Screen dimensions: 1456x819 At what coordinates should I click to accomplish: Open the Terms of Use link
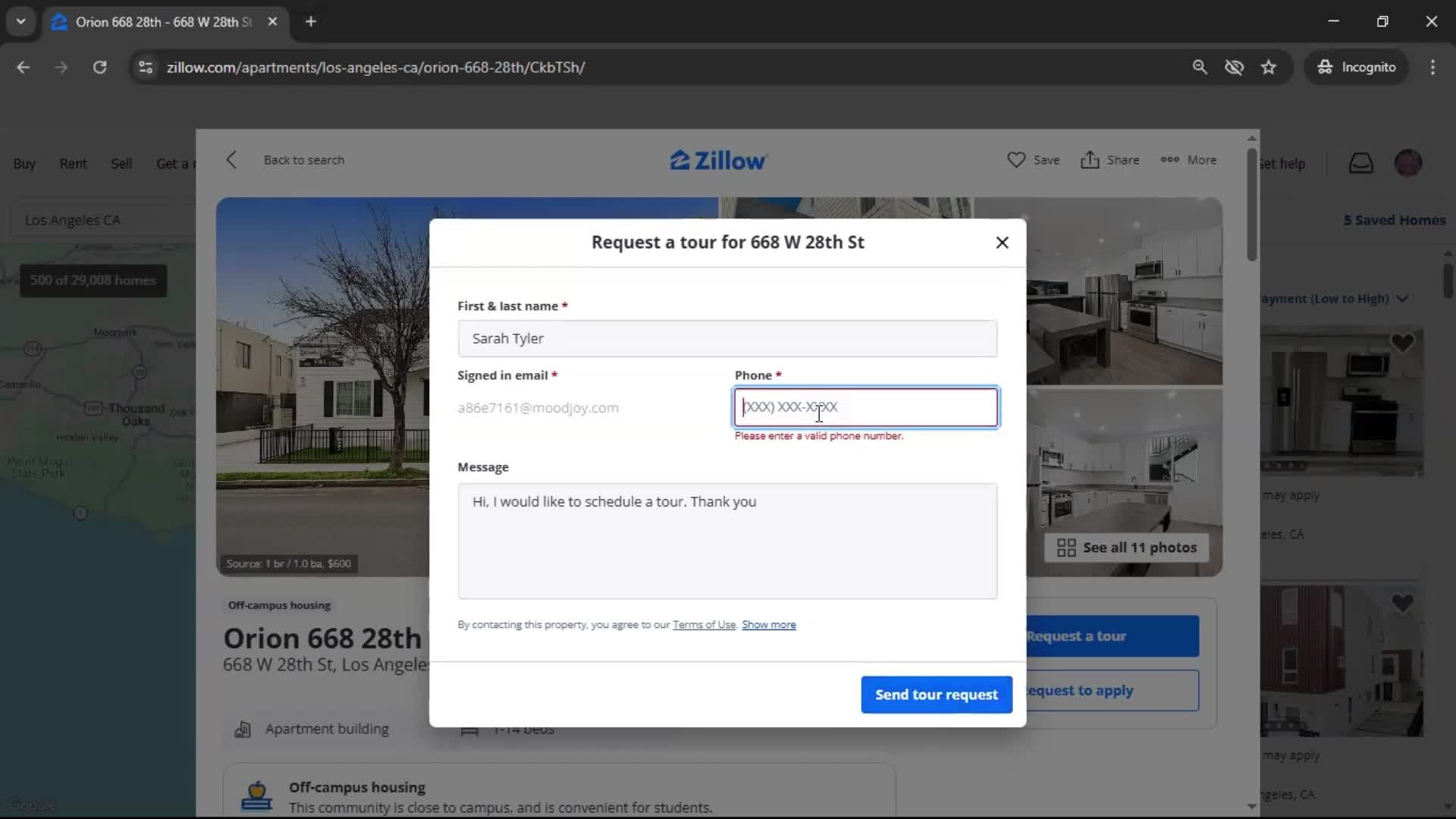(x=704, y=625)
